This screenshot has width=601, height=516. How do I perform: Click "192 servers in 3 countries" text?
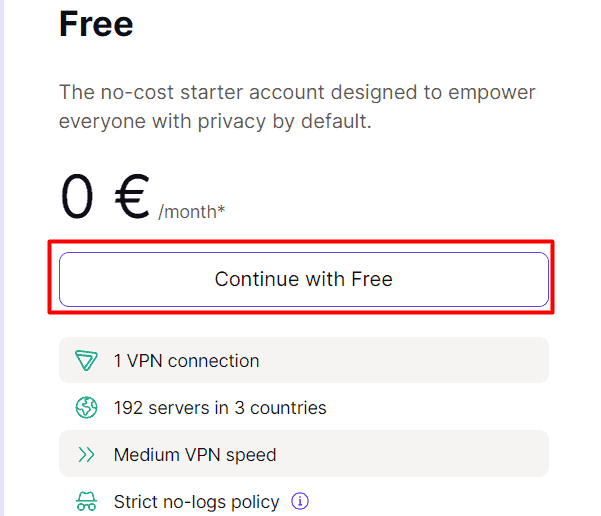tap(220, 408)
